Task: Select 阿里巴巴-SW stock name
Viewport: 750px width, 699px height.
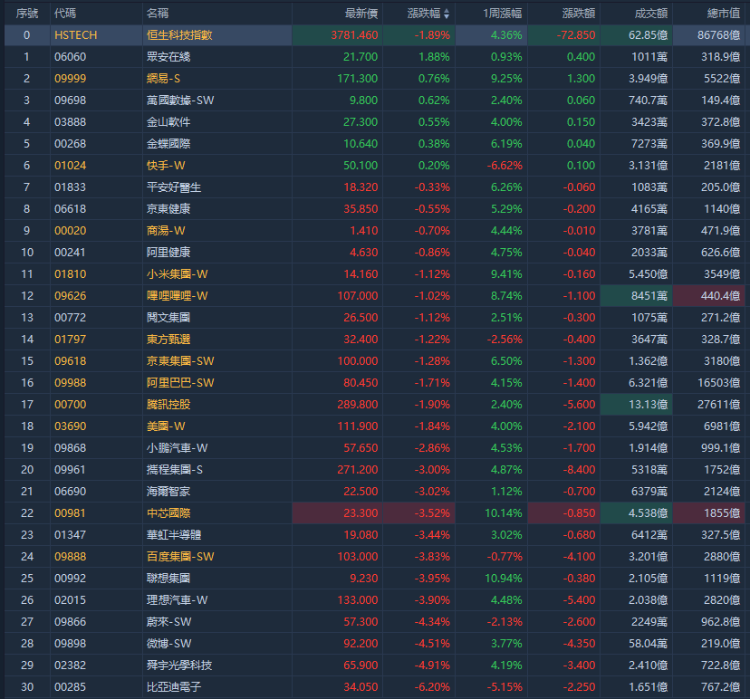Action: coord(180,383)
